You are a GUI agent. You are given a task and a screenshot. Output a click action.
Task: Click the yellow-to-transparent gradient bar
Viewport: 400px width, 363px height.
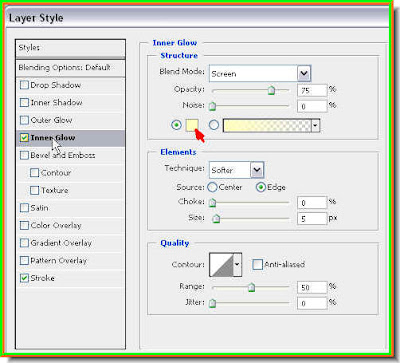(267, 126)
